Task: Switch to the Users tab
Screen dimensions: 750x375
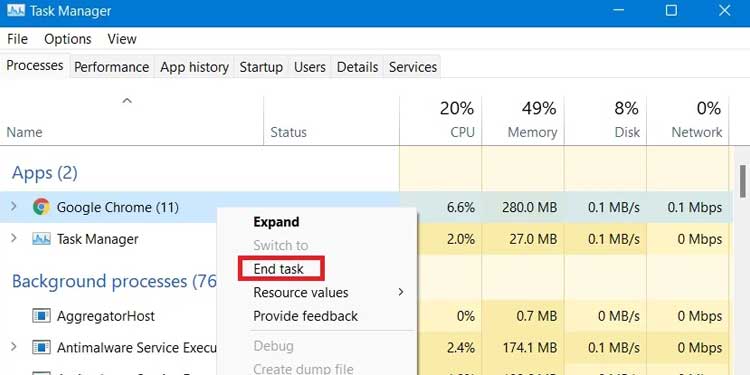Action: (x=309, y=67)
